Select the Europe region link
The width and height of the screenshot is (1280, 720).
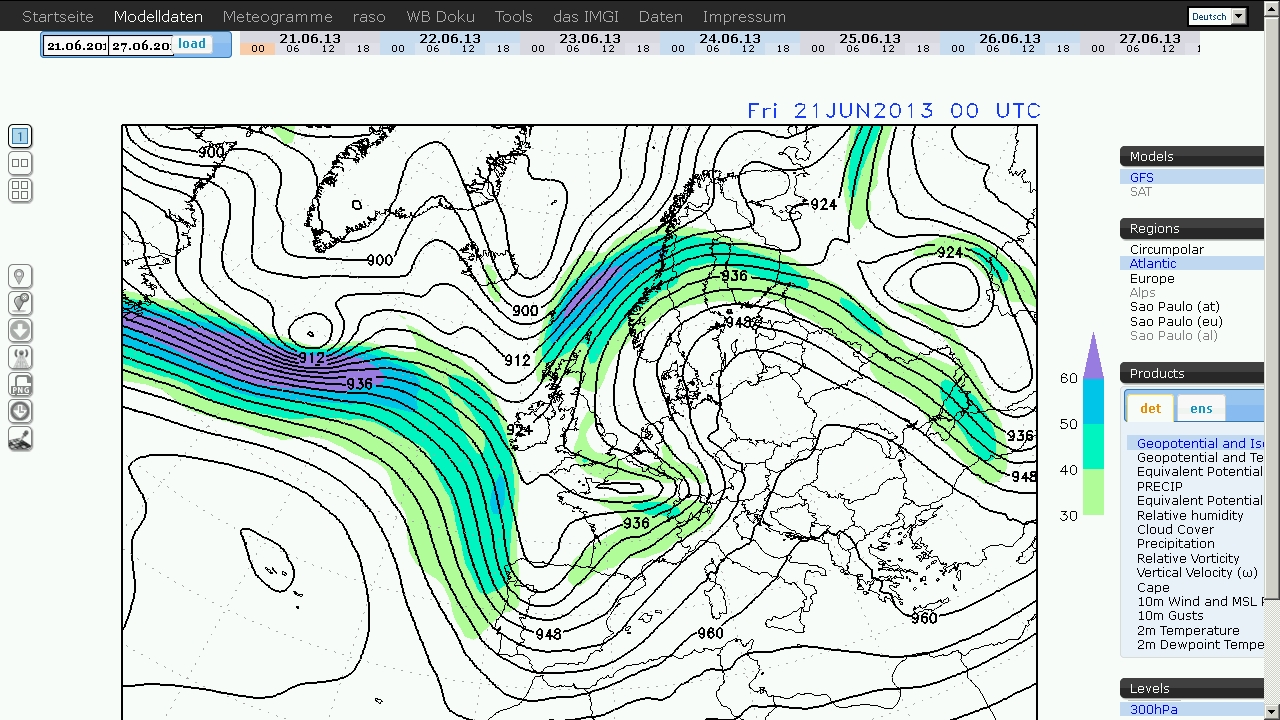tap(1152, 278)
